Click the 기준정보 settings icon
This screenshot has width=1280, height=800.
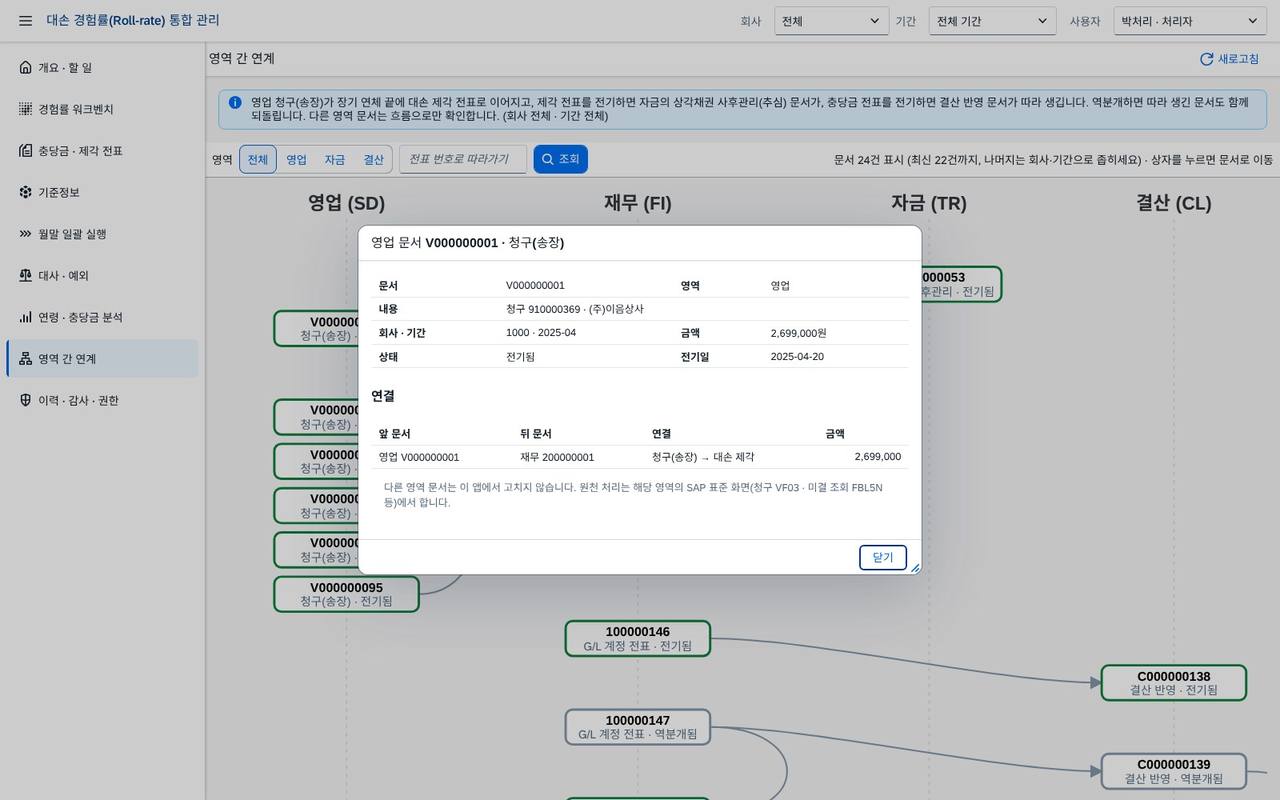(x=25, y=192)
